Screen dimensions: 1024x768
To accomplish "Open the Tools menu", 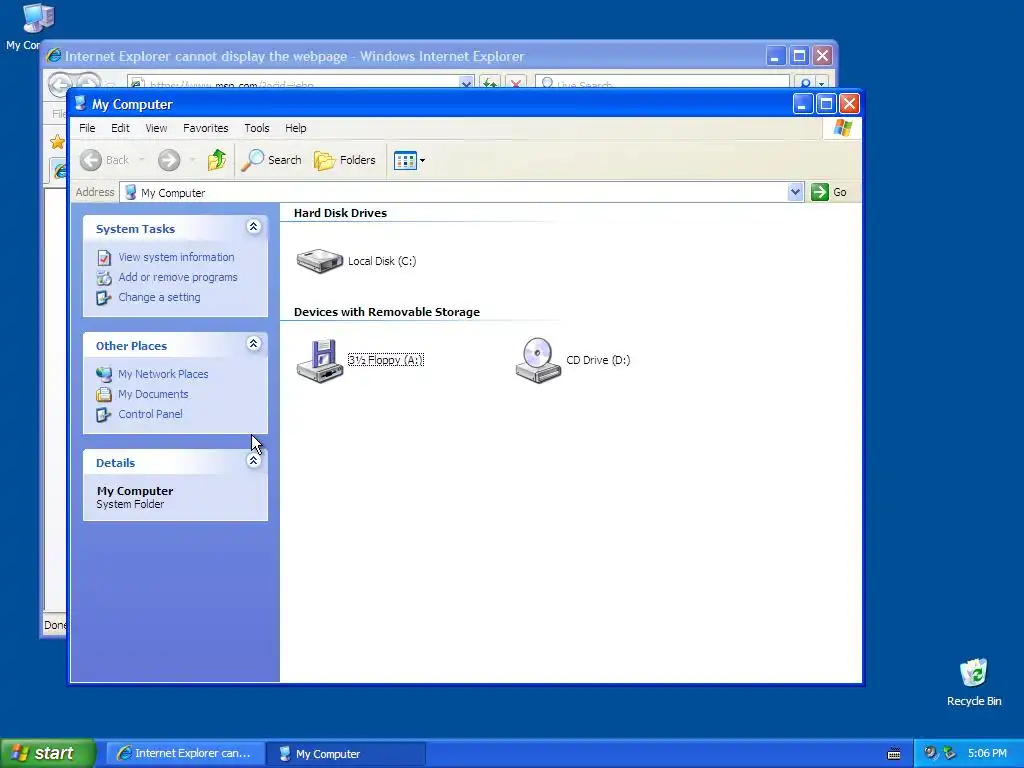I will (257, 128).
